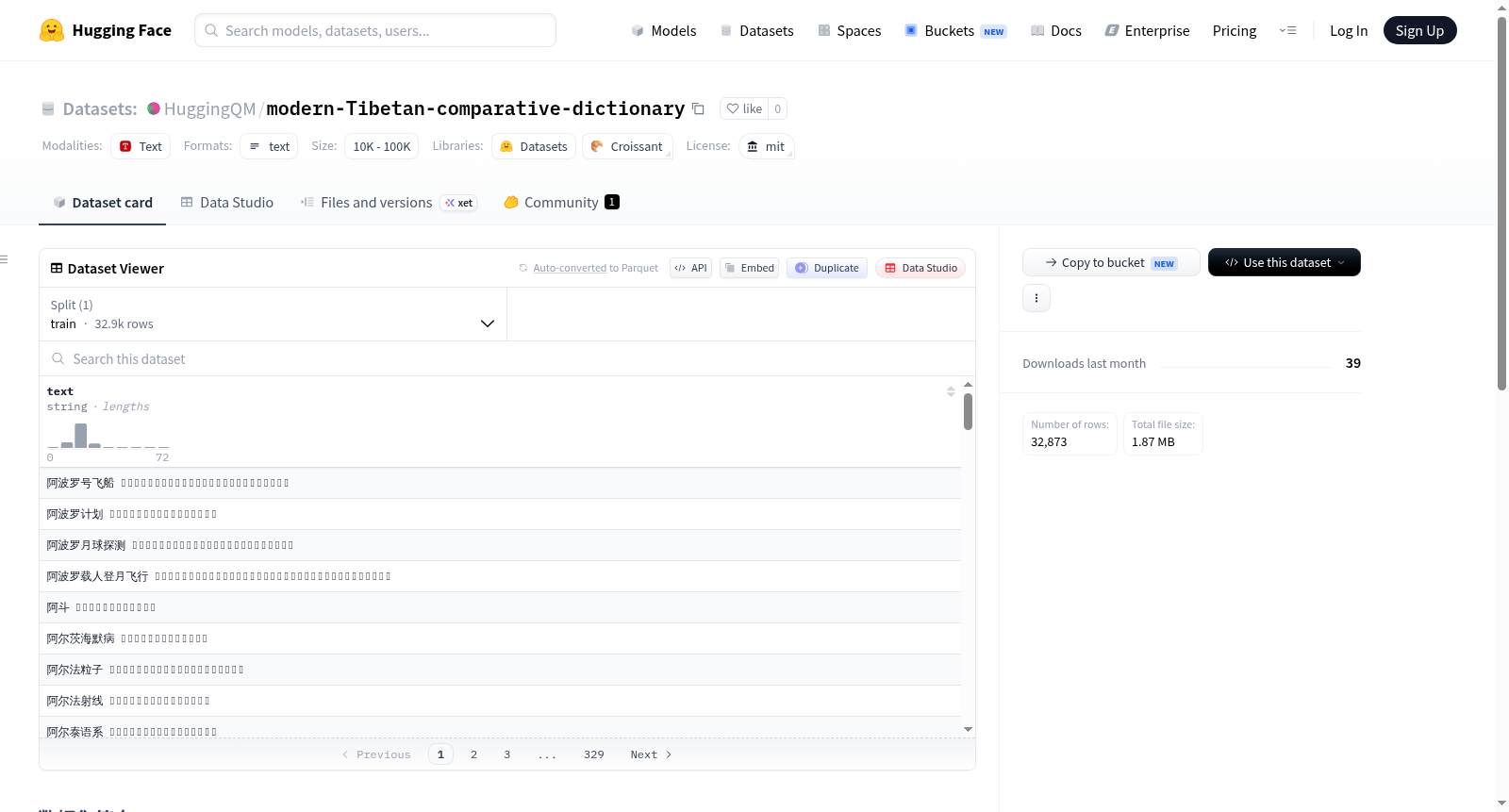Go to page 2 of results
1509x812 pixels.
(x=473, y=754)
